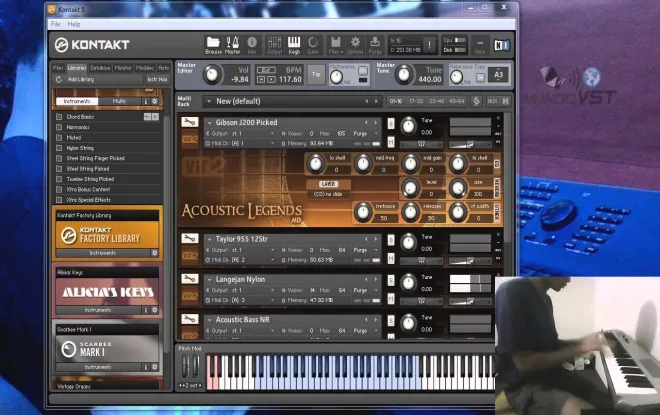Open wrench editor for Gibson J200 Picked
This screenshot has width=660, height=415.
190,122
